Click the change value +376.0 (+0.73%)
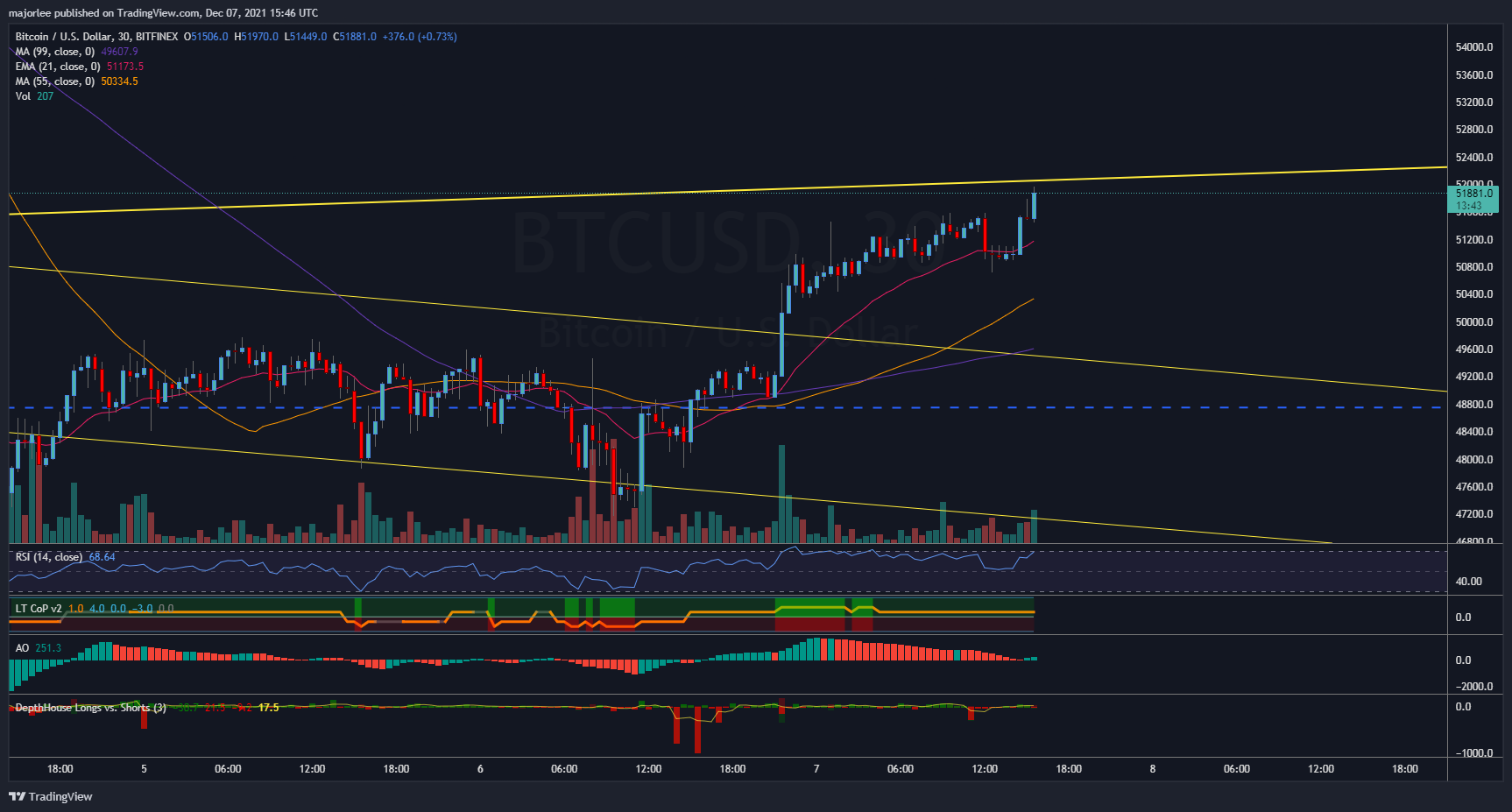Image resolution: width=1512 pixels, height=812 pixels. [420, 37]
